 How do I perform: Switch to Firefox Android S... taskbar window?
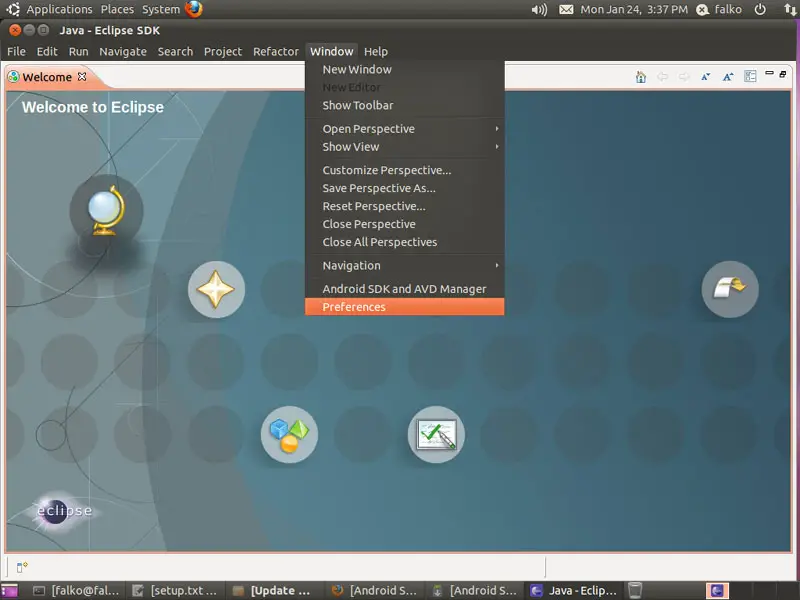[x=373, y=591]
